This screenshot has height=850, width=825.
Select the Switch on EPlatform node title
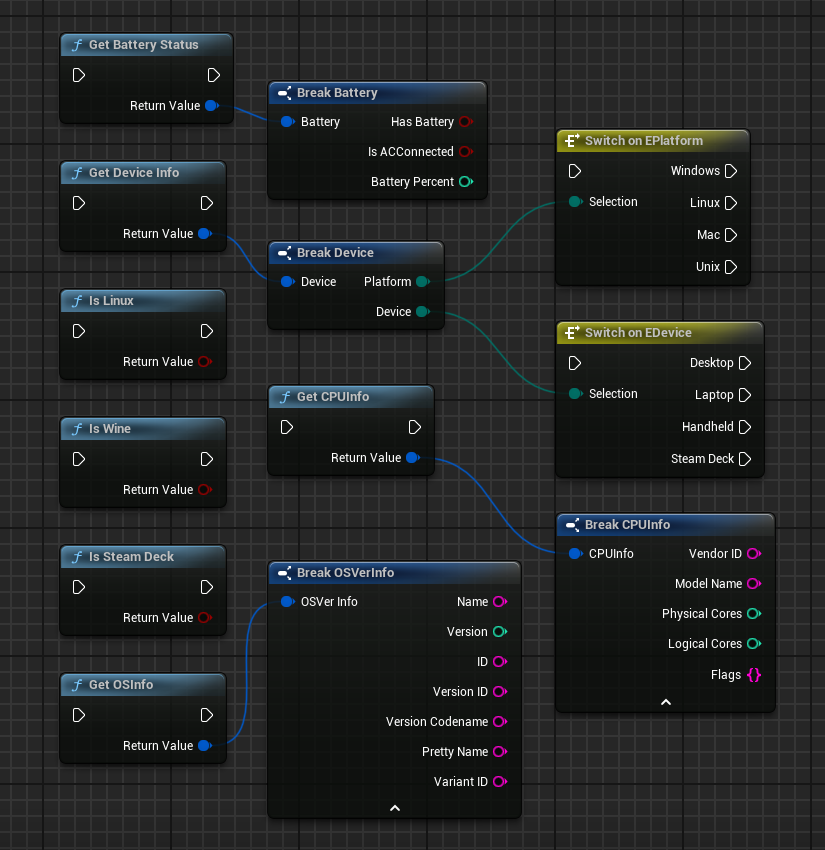pyautogui.click(x=644, y=141)
